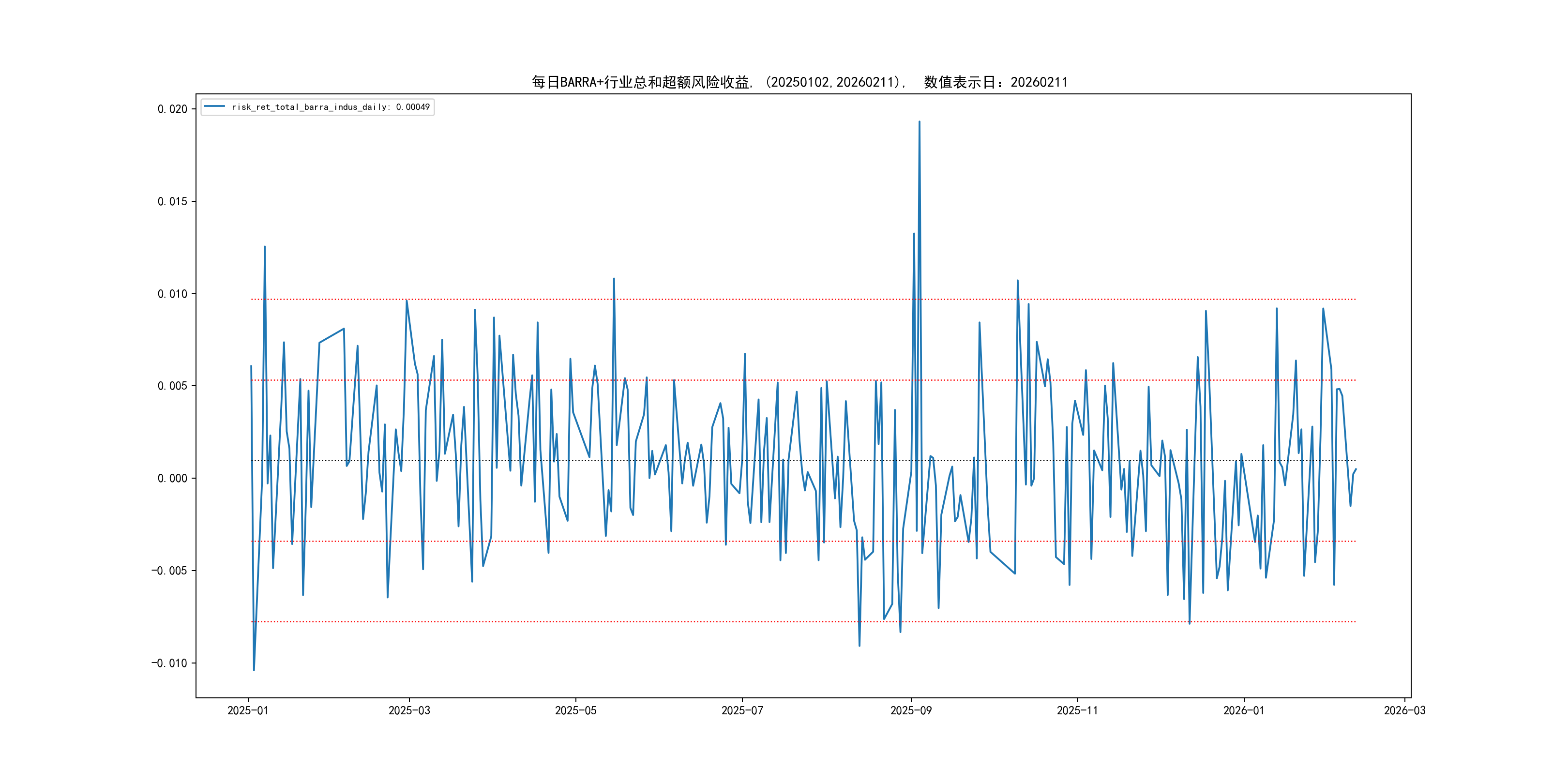Click the risk_ret_total_barra_indus_daily legend label
Screen dimensions: 1568x784
click(x=330, y=107)
